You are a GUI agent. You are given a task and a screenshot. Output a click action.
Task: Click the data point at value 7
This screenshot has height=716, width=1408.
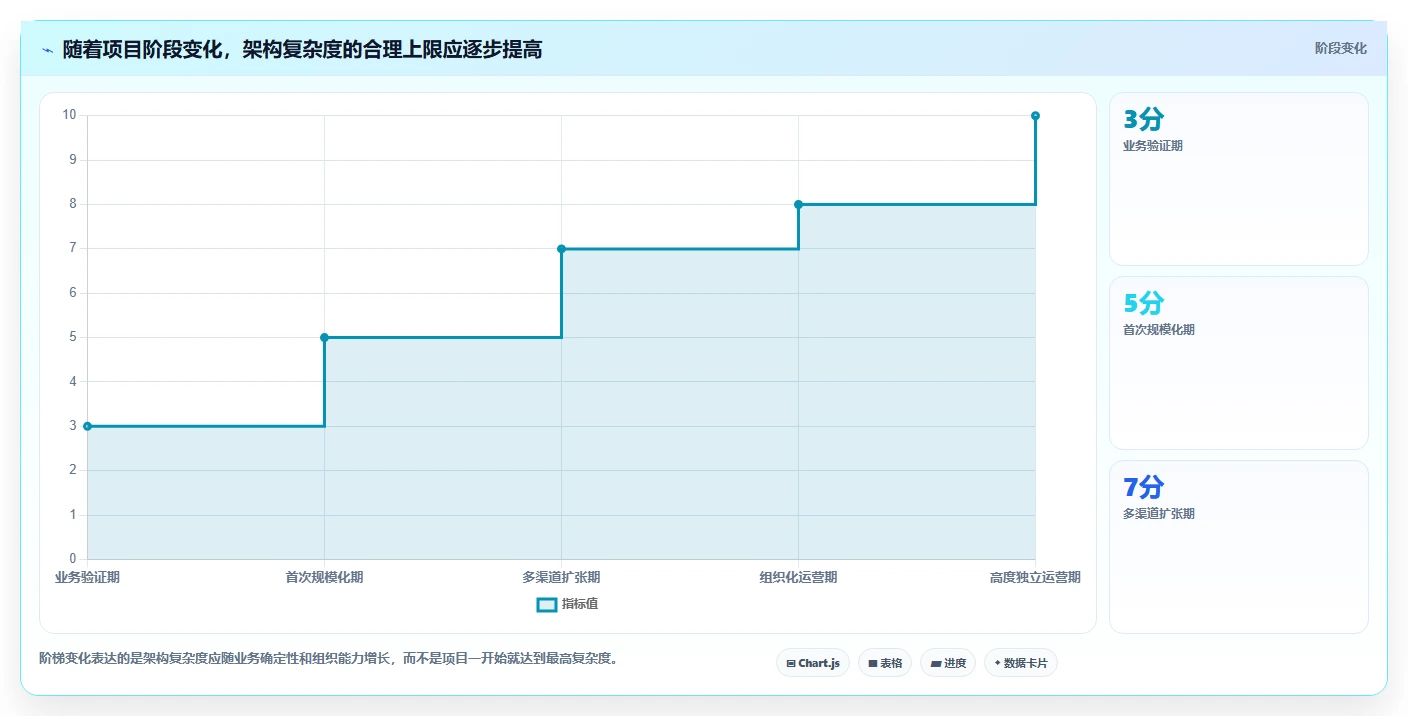tap(561, 249)
